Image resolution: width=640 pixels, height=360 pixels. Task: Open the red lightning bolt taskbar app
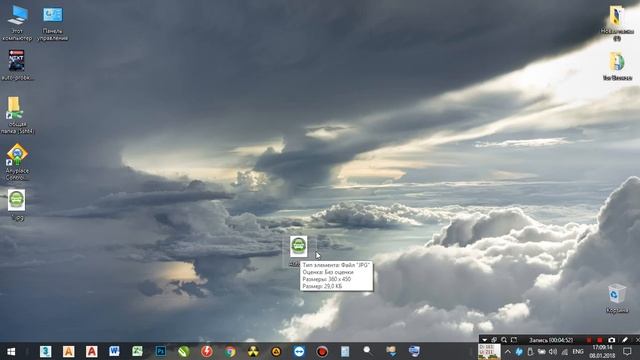[x=207, y=351]
